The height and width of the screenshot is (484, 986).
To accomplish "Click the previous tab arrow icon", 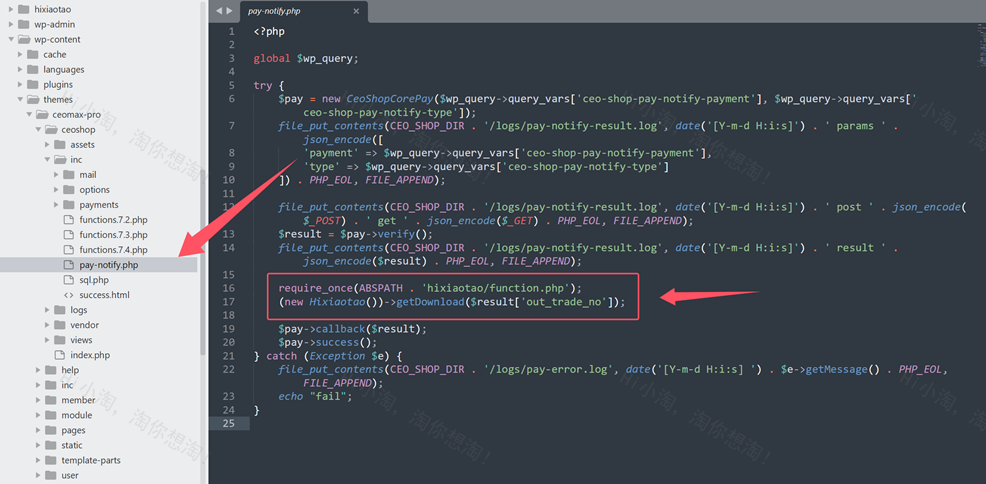I will tap(220, 11).
